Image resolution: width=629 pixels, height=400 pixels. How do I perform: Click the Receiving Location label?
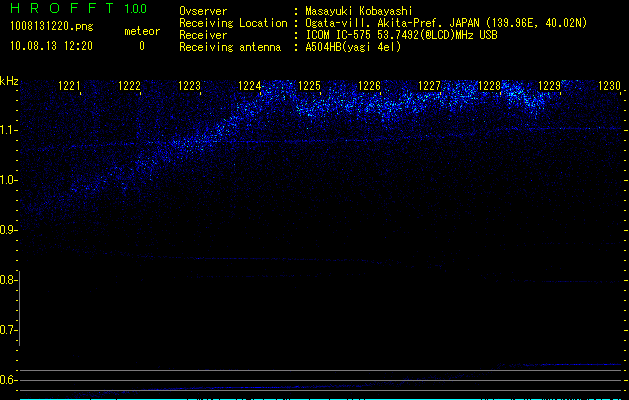click(233, 23)
